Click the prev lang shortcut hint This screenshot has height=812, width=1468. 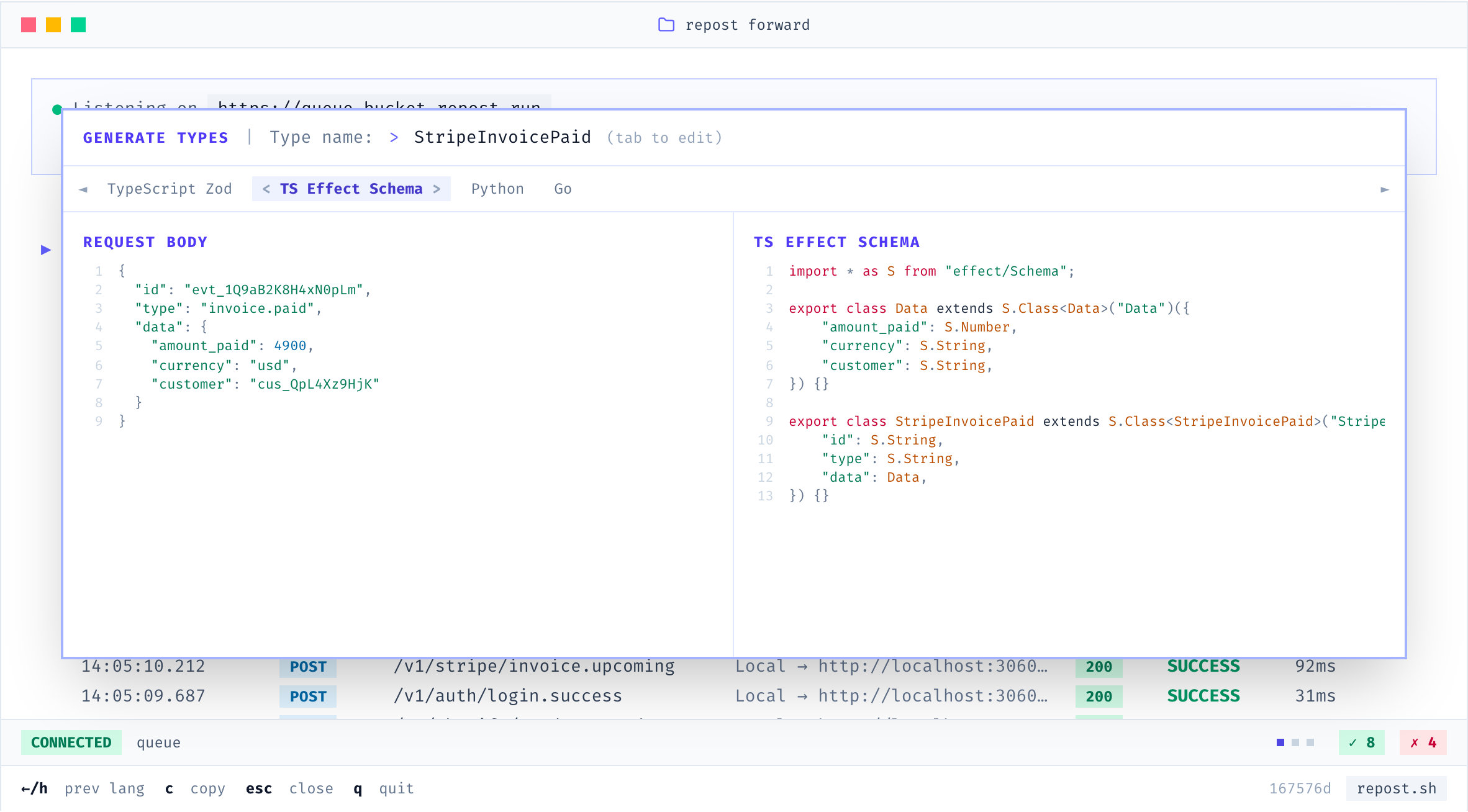(83, 788)
